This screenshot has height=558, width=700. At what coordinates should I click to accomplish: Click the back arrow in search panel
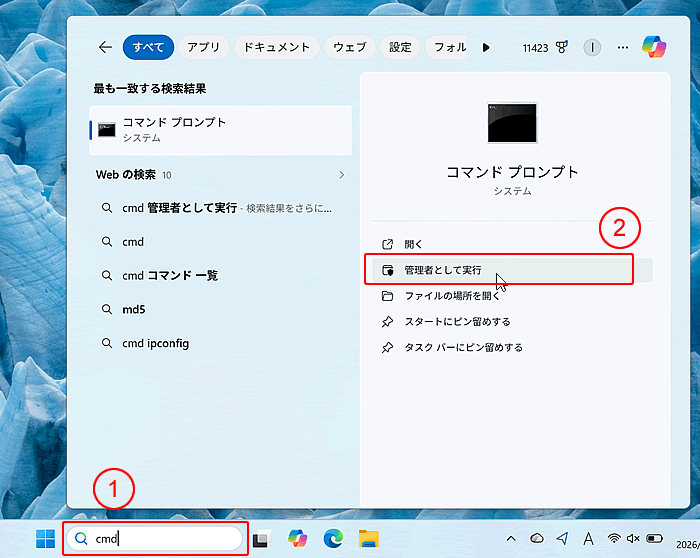[105, 47]
